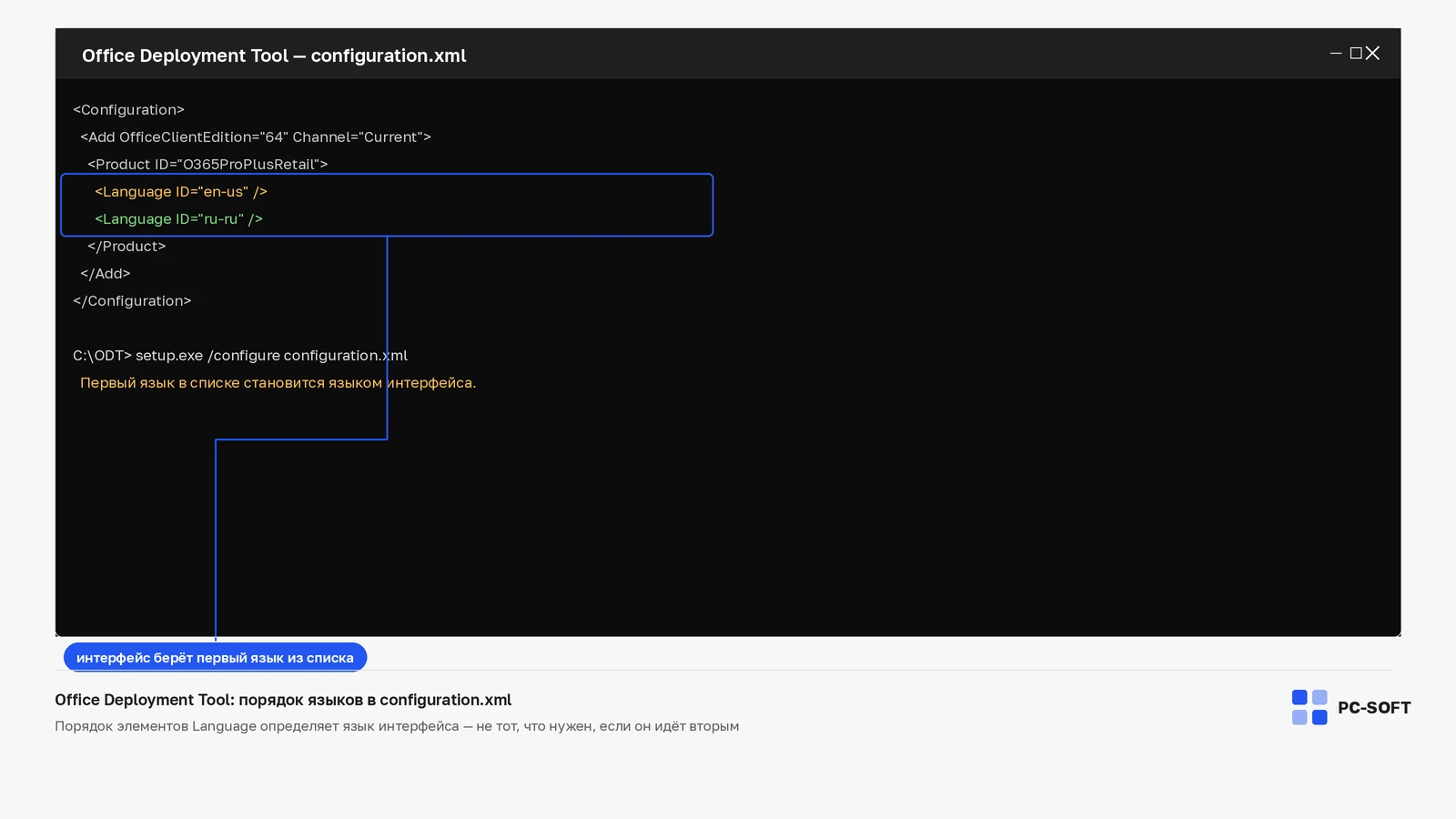The height and width of the screenshot is (819, 1456).
Task: Click the 'интерфейс берёт первый язык из списка' label
Action: 215,657
